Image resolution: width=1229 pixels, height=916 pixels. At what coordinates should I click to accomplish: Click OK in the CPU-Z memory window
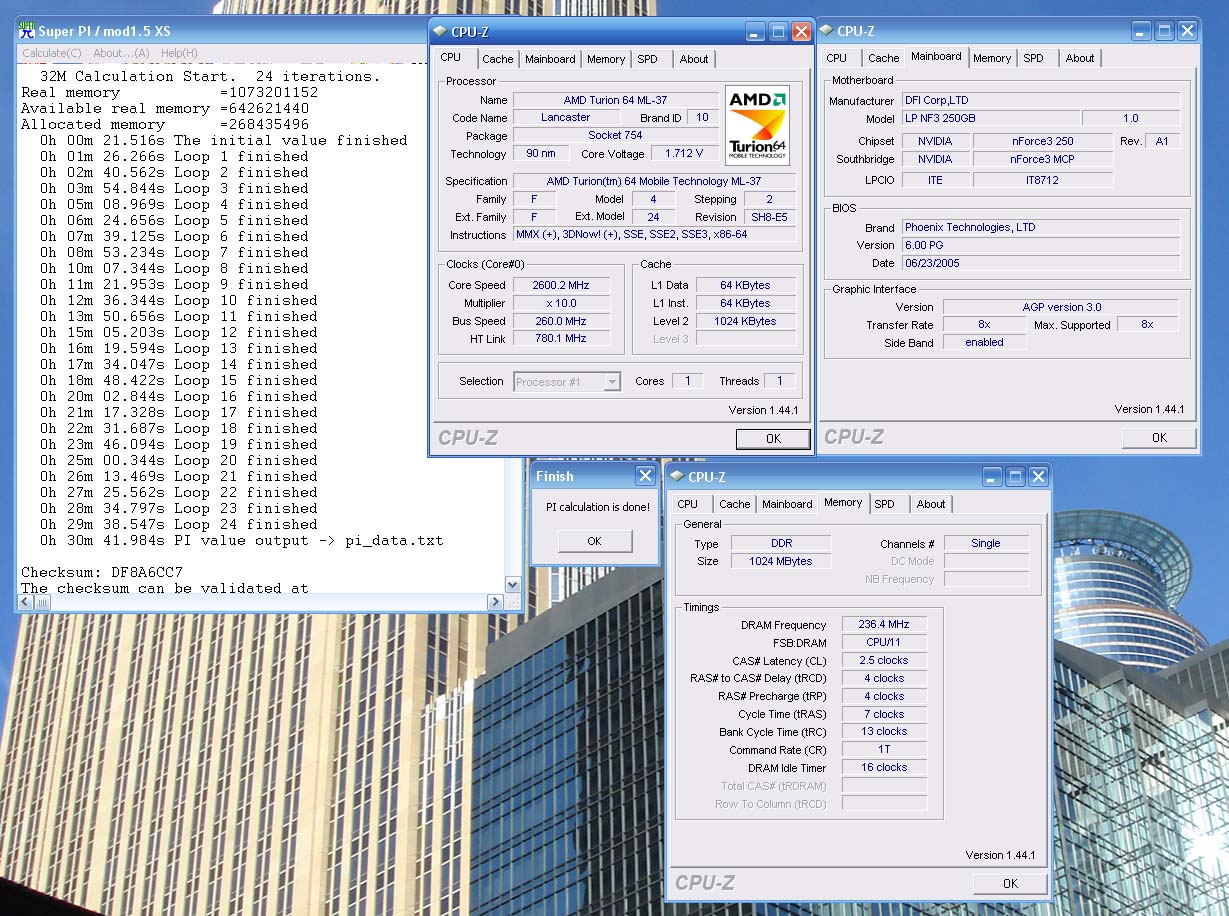pyautogui.click(x=1010, y=883)
